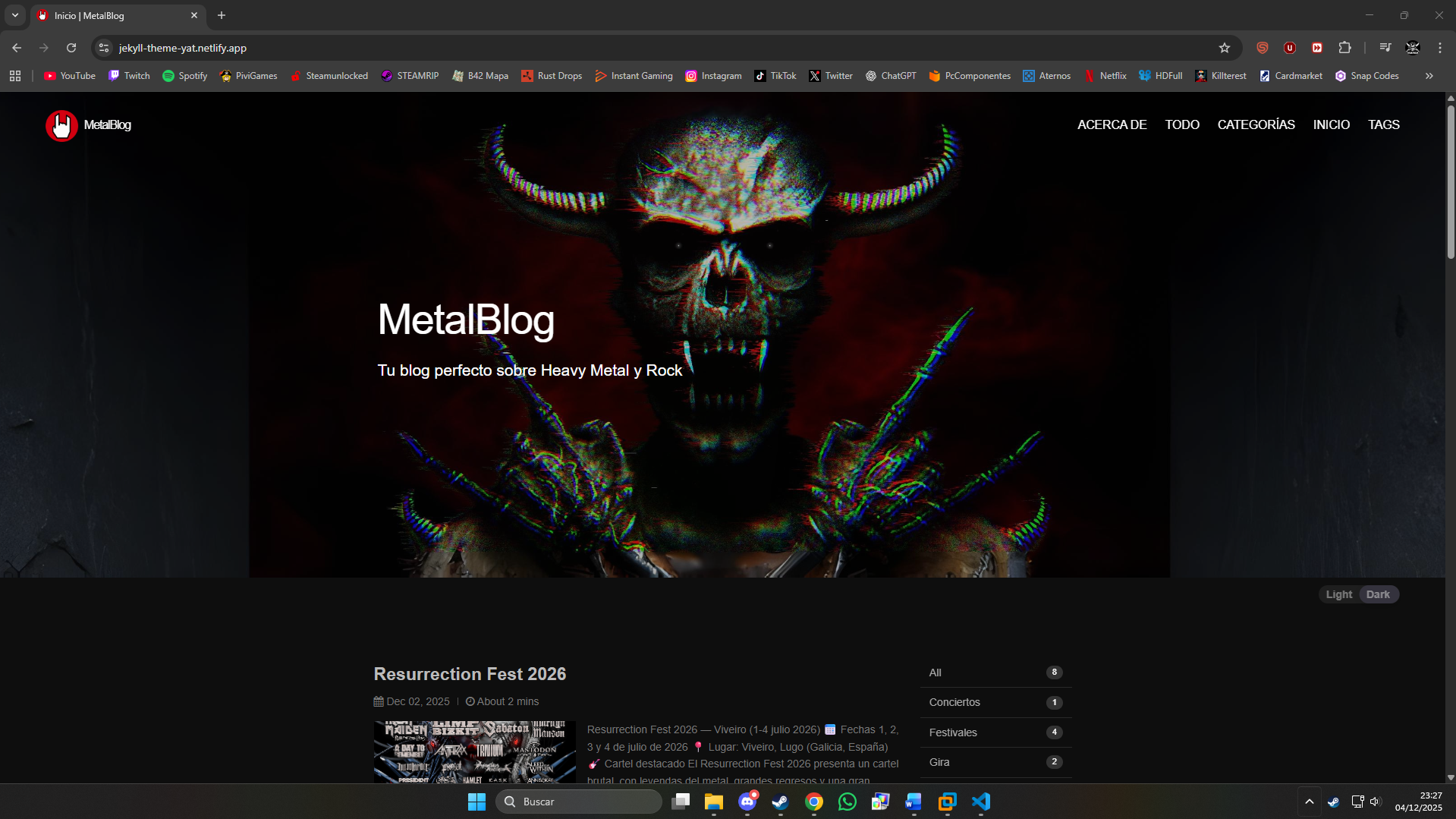Open the tab search dropdown arrow
The width and height of the screenshot is (1456, 819).
pos(15,15)
